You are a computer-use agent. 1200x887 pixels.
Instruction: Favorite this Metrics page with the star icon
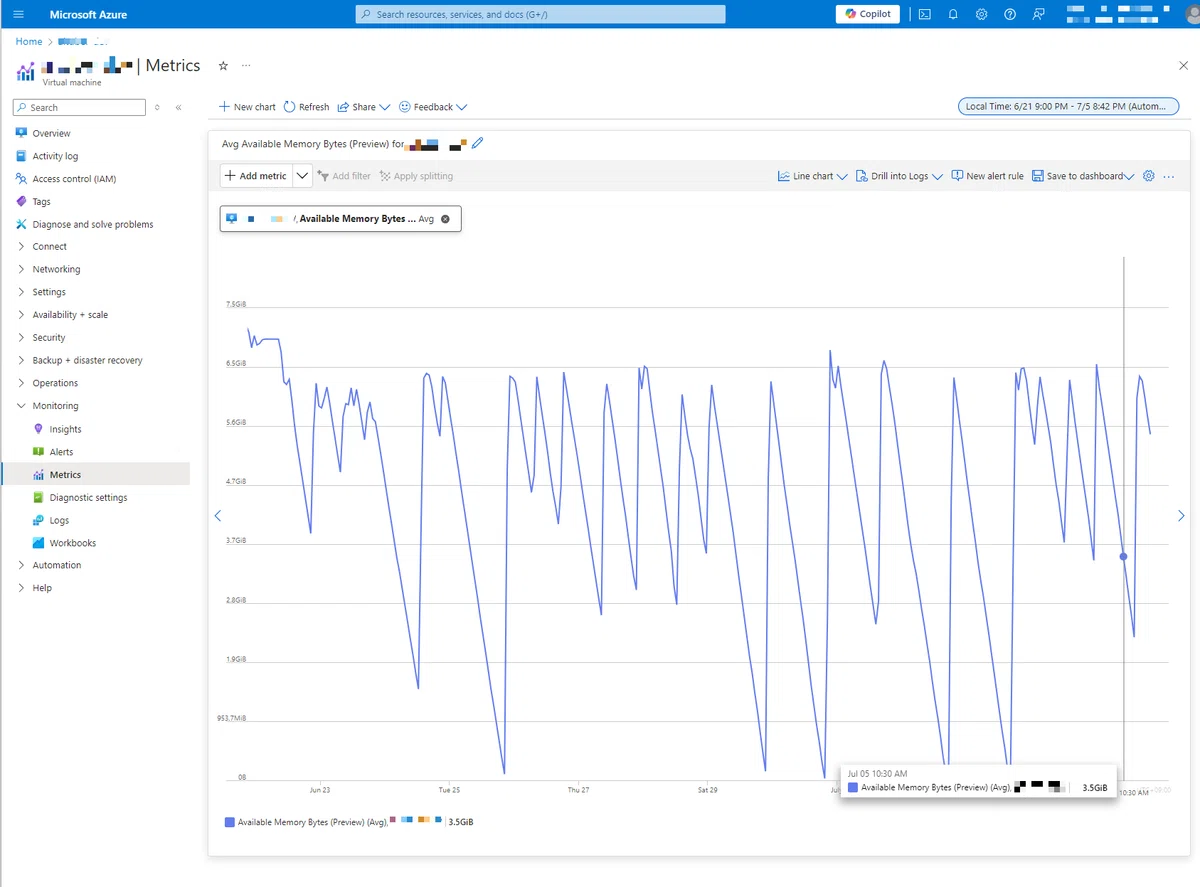pyautogui.click(x=223, y=66)
